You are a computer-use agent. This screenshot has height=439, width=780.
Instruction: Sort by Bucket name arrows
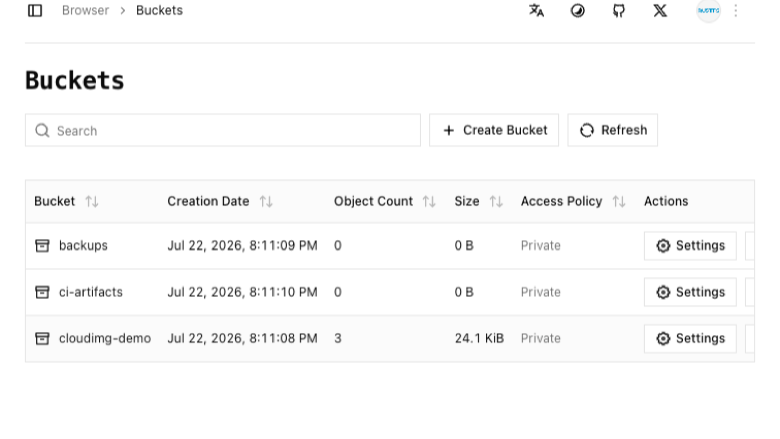pyautogui.click(x=92, y=201)
